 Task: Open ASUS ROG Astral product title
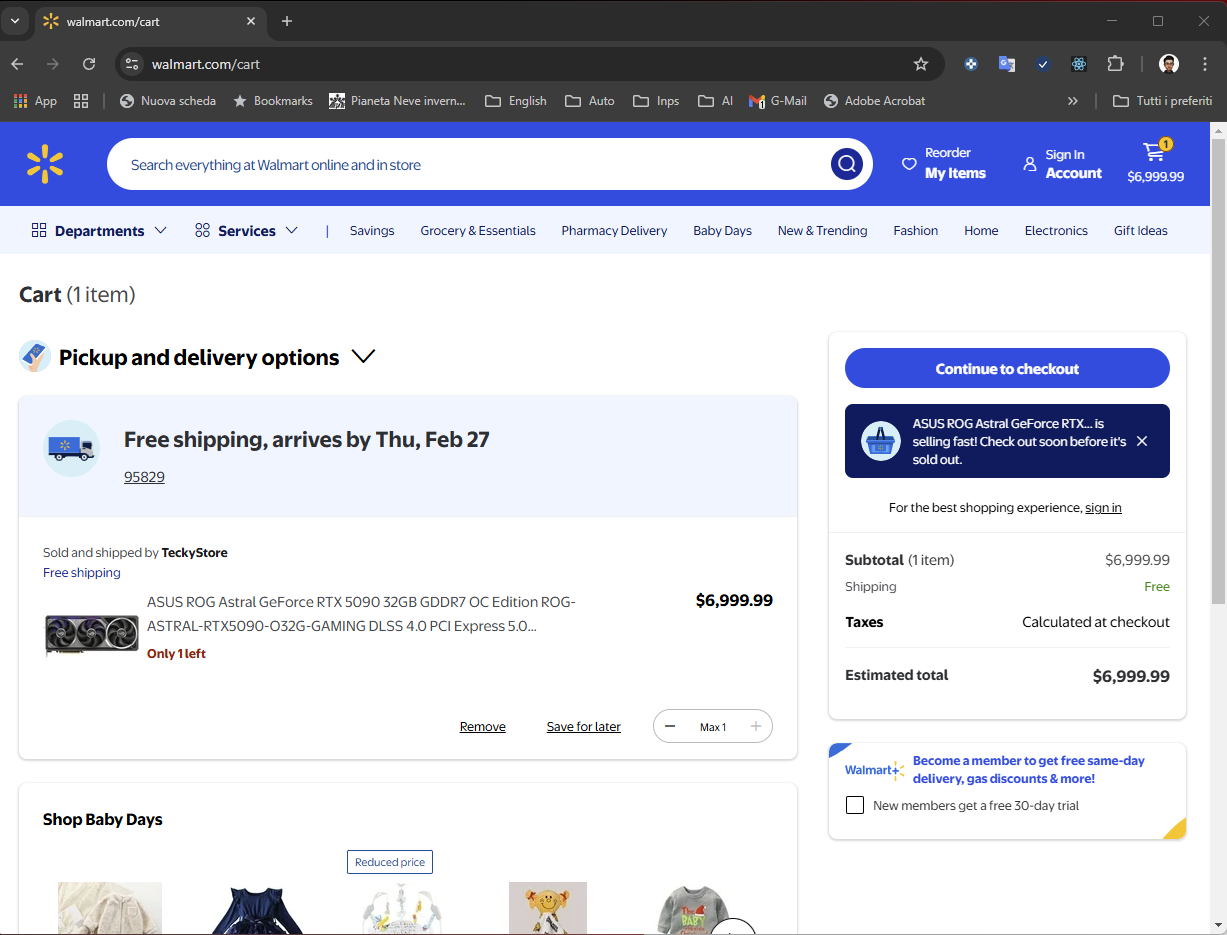[x=361, y=614]
